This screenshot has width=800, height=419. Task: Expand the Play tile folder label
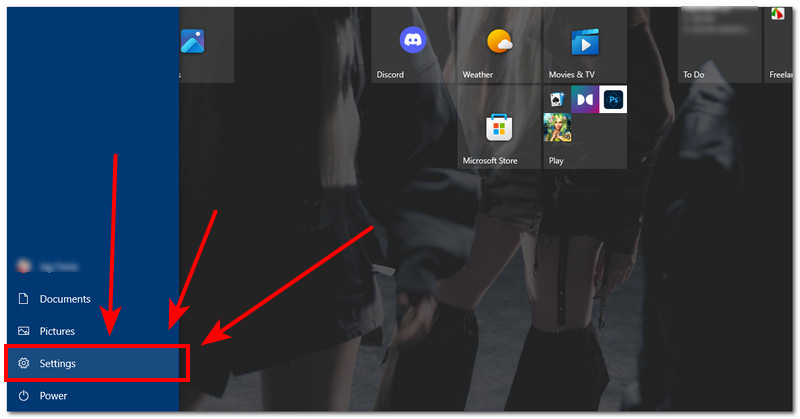pos(556,160)
